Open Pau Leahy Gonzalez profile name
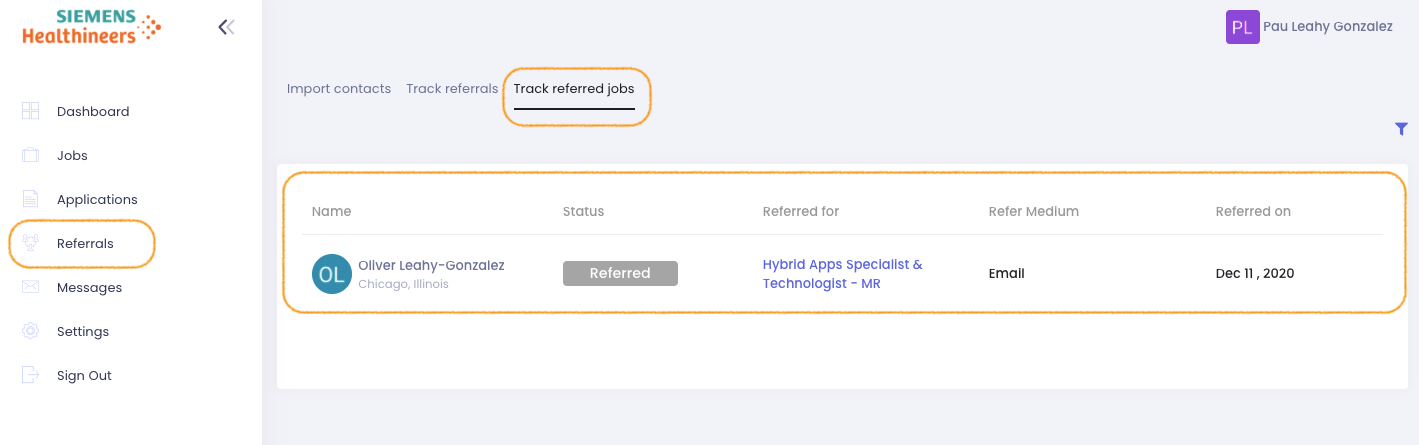Viewport: 1419px width, 445px height. [1328, 27]
